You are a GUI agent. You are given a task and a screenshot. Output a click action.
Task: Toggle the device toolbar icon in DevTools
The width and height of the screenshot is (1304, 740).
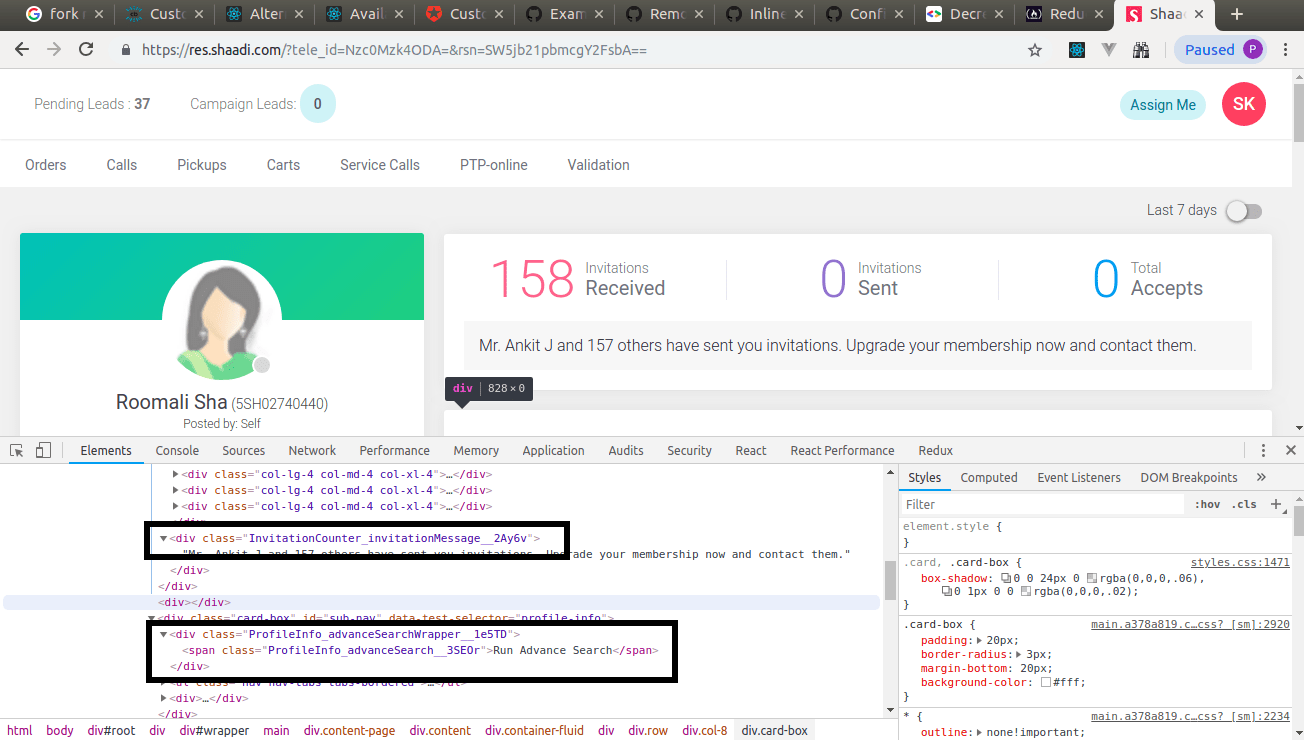point(43,451)
